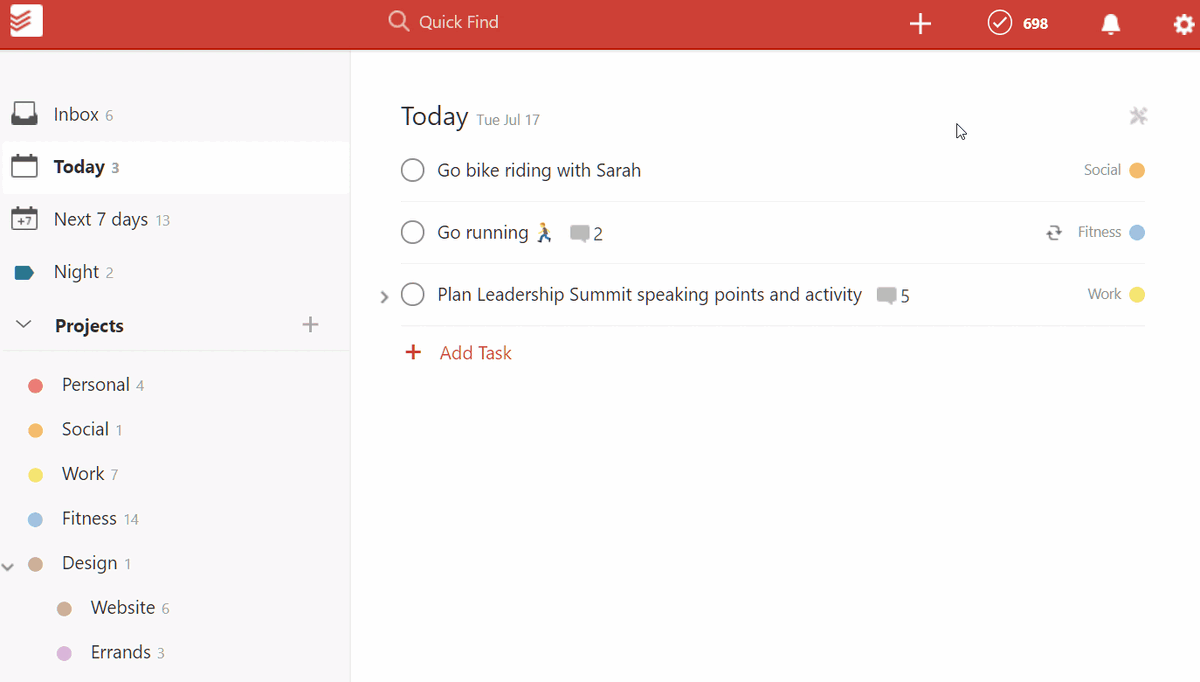Open Quick Add task plus icon
1200x682 pixels.
click(920, 24)
